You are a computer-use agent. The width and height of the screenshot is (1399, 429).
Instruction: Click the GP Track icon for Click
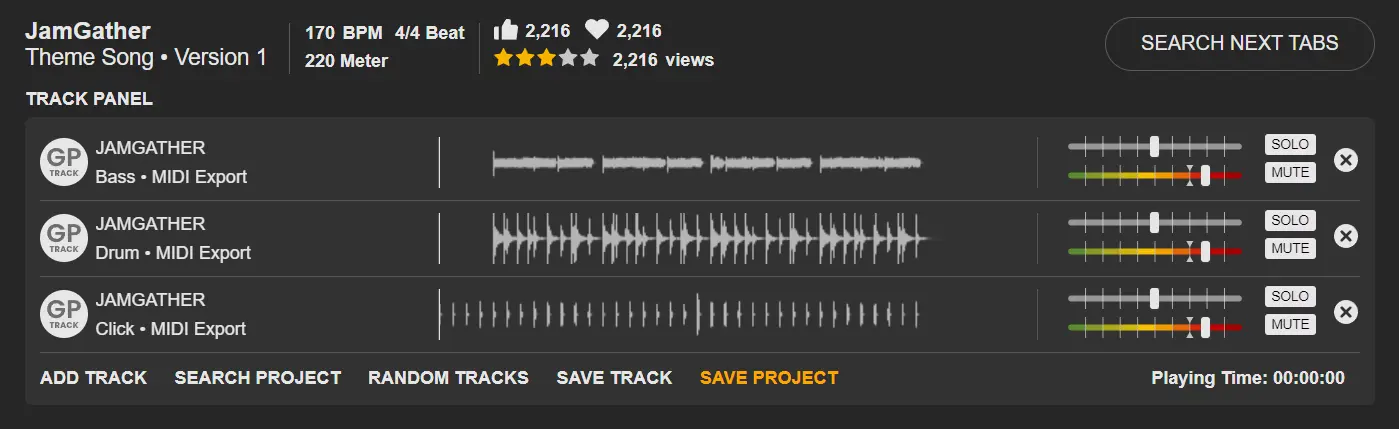(64, 314)
